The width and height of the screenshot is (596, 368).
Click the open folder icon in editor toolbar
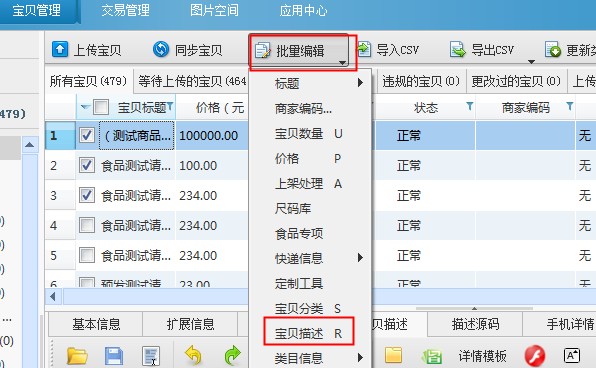77,356
